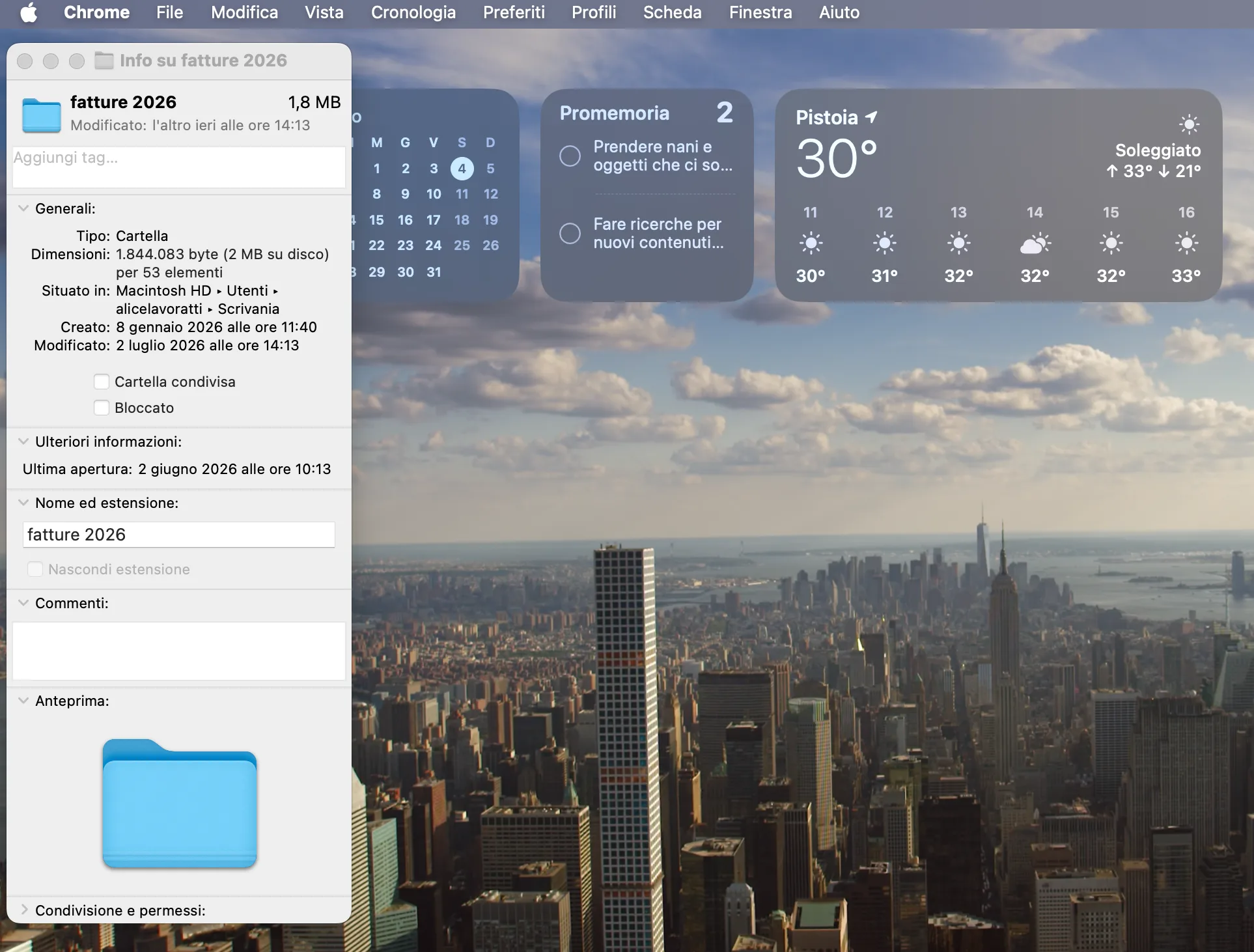Image resolution: width=1254 pixels, height=952 pixels.
Task: Click the sun icon for hour 11
Action: point(811,244)
